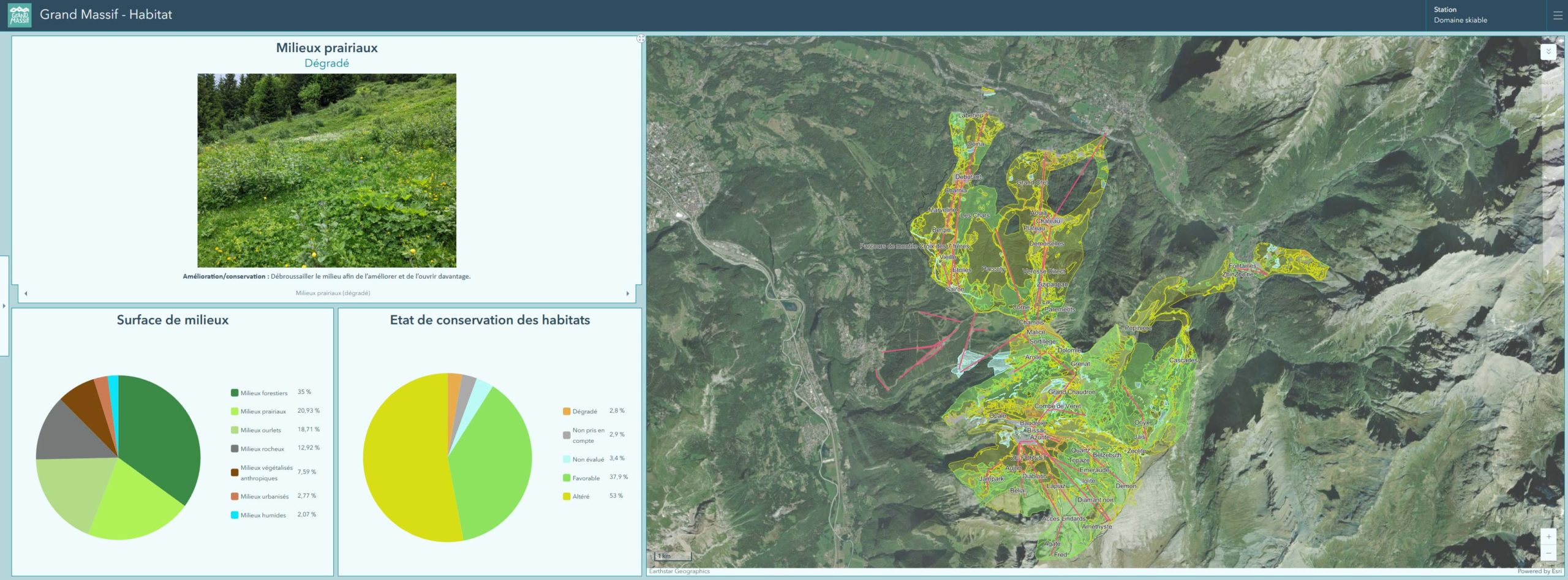Click the Milieux prairiaux (dégradé) slide caption
Image resolution: width=1568 pixels, height=580 pixels.
[333, 293]
